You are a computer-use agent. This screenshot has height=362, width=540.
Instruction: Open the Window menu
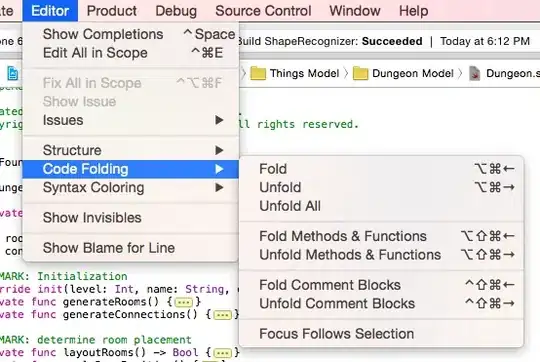[355, 11]
